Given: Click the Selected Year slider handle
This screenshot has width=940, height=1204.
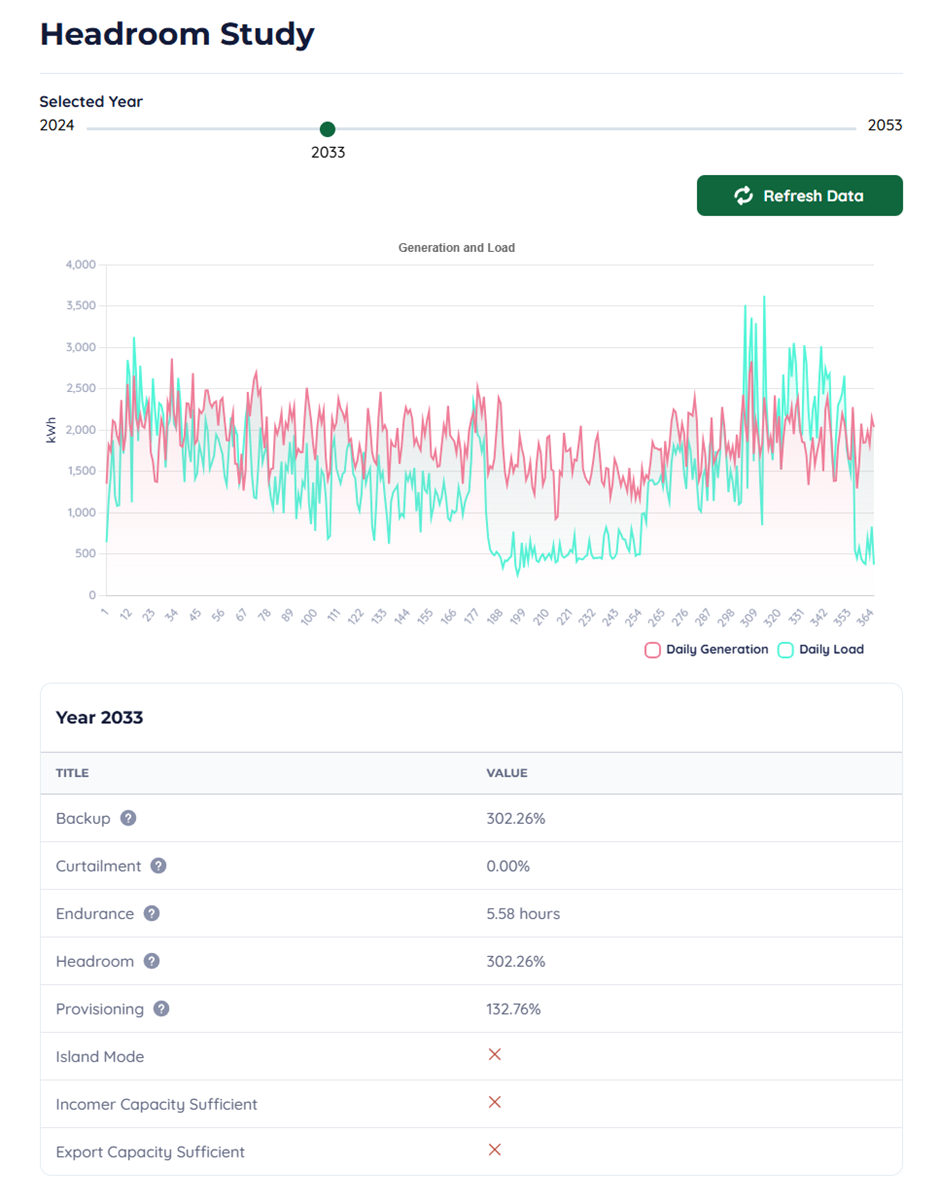Looking at the screenshot, I should [x=327, y=129].
